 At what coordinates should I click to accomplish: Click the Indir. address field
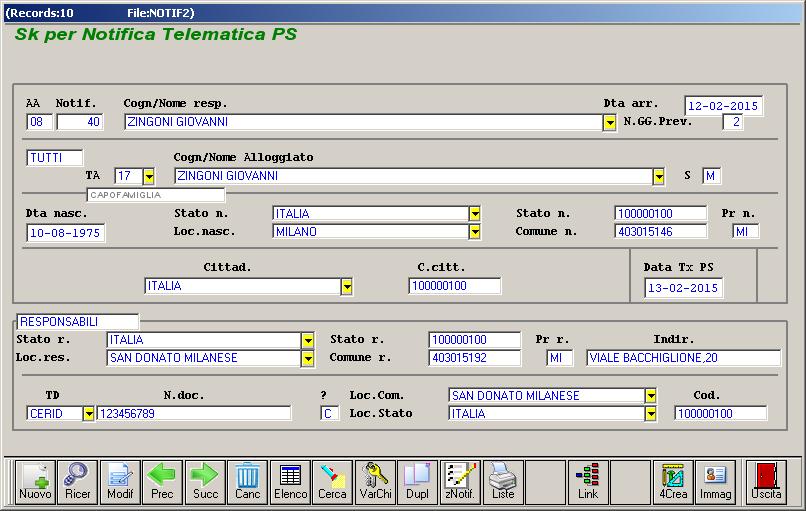[x=683, y=358]
